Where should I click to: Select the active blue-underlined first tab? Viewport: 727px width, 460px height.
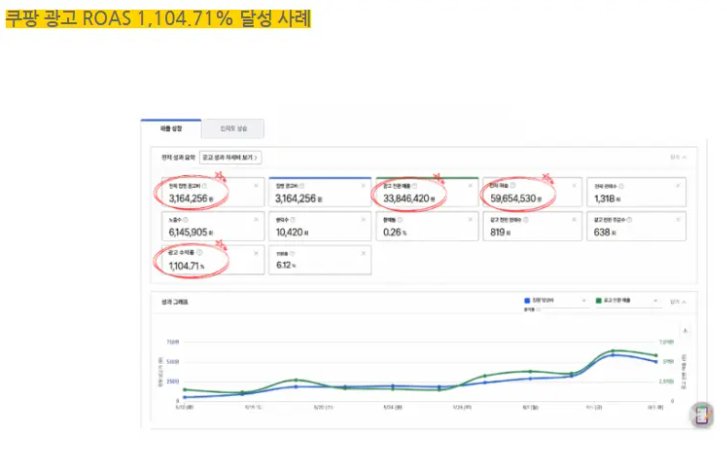171,128
